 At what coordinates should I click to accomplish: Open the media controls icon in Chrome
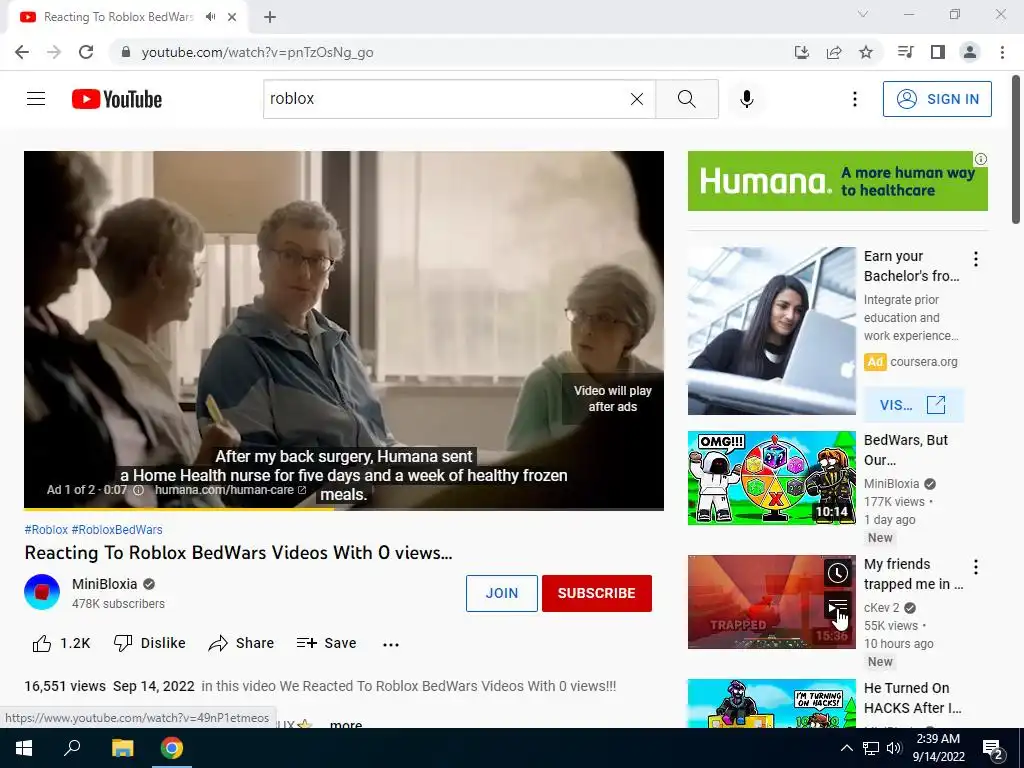905,52
